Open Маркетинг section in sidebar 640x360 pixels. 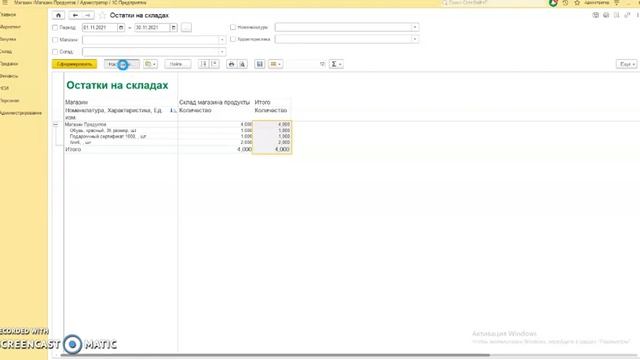click(x=10, y=27)
